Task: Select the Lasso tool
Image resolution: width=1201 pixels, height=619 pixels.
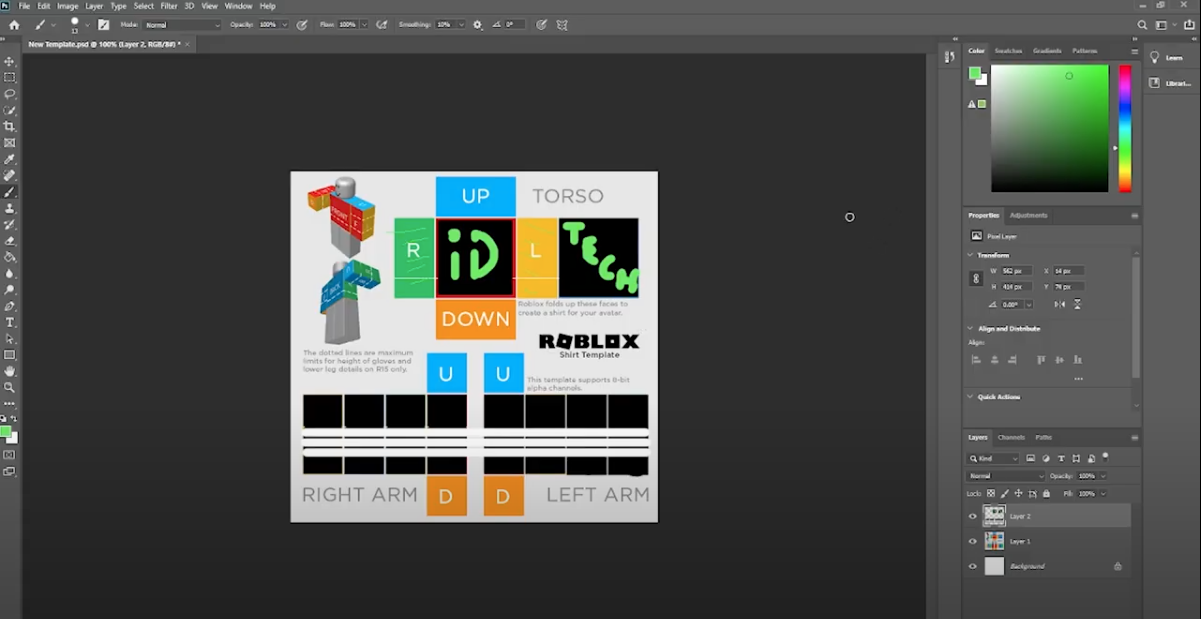Action: click(9, 94)
